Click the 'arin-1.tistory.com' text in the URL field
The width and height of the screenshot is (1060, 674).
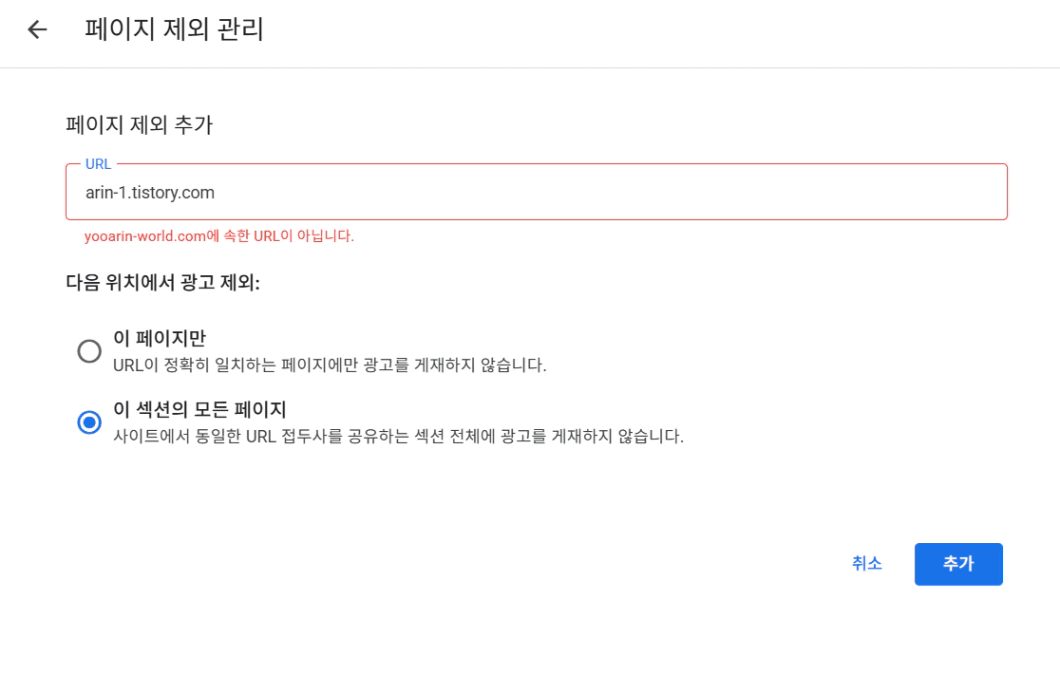pos(150,192)
